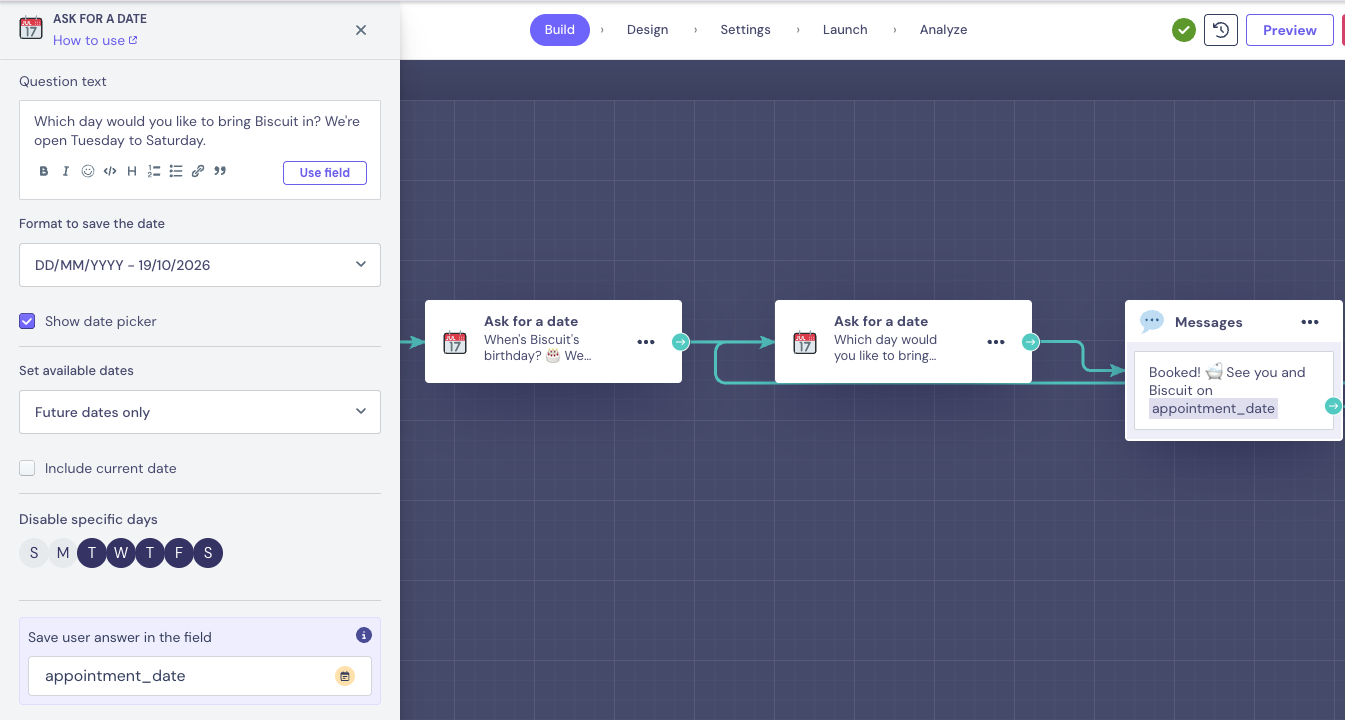The width and height of the screenshot is (1345, 720).
Task: Insert hyperlink in question text
Action: pyautogui.click(x=198, y=172)
